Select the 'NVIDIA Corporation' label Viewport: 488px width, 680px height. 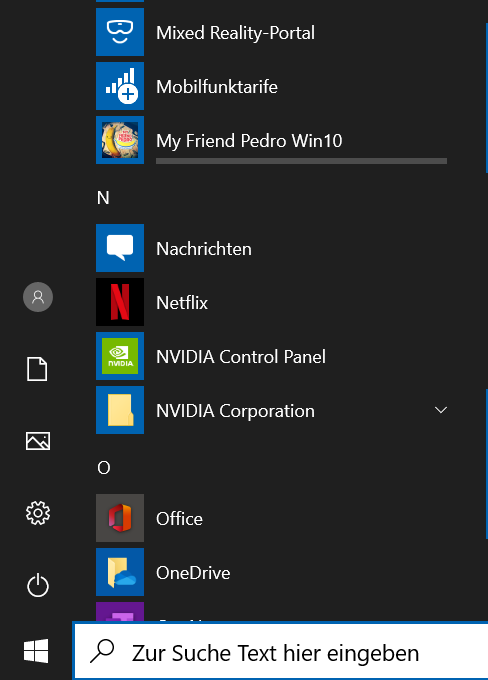coord(236,411)
